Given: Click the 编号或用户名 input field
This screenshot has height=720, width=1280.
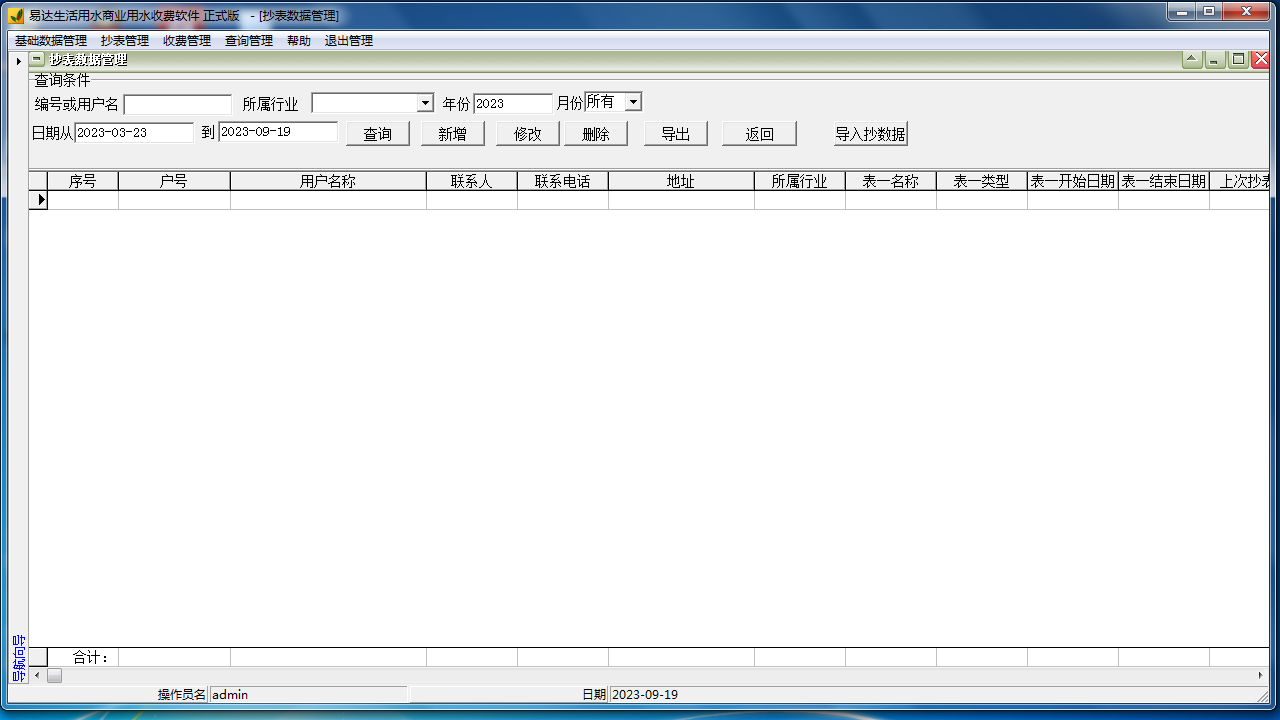Looking at the screenshot, I should pyautogui.click(x=177, y=104).
